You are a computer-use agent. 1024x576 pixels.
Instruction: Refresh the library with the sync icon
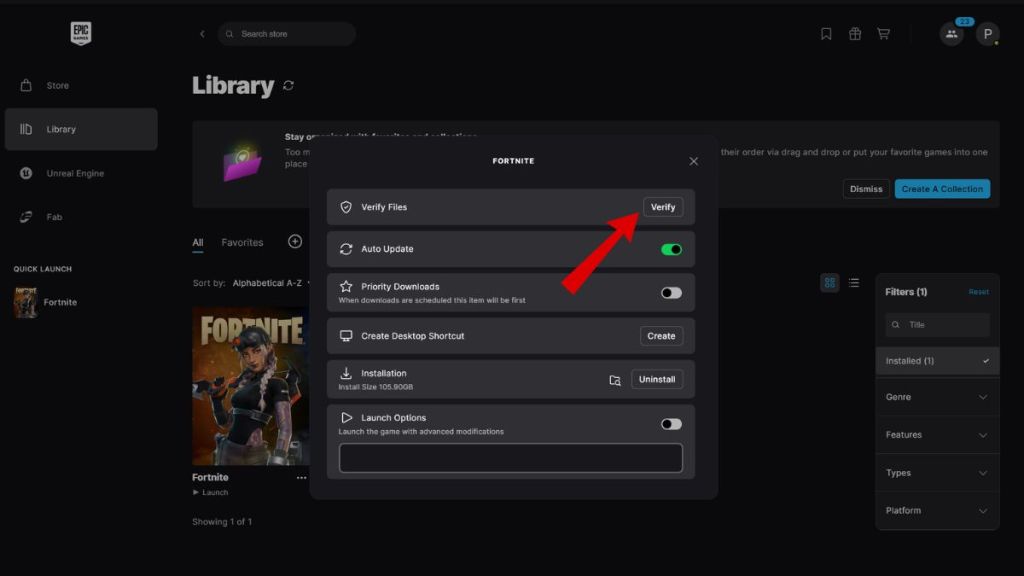click(289, 86)
